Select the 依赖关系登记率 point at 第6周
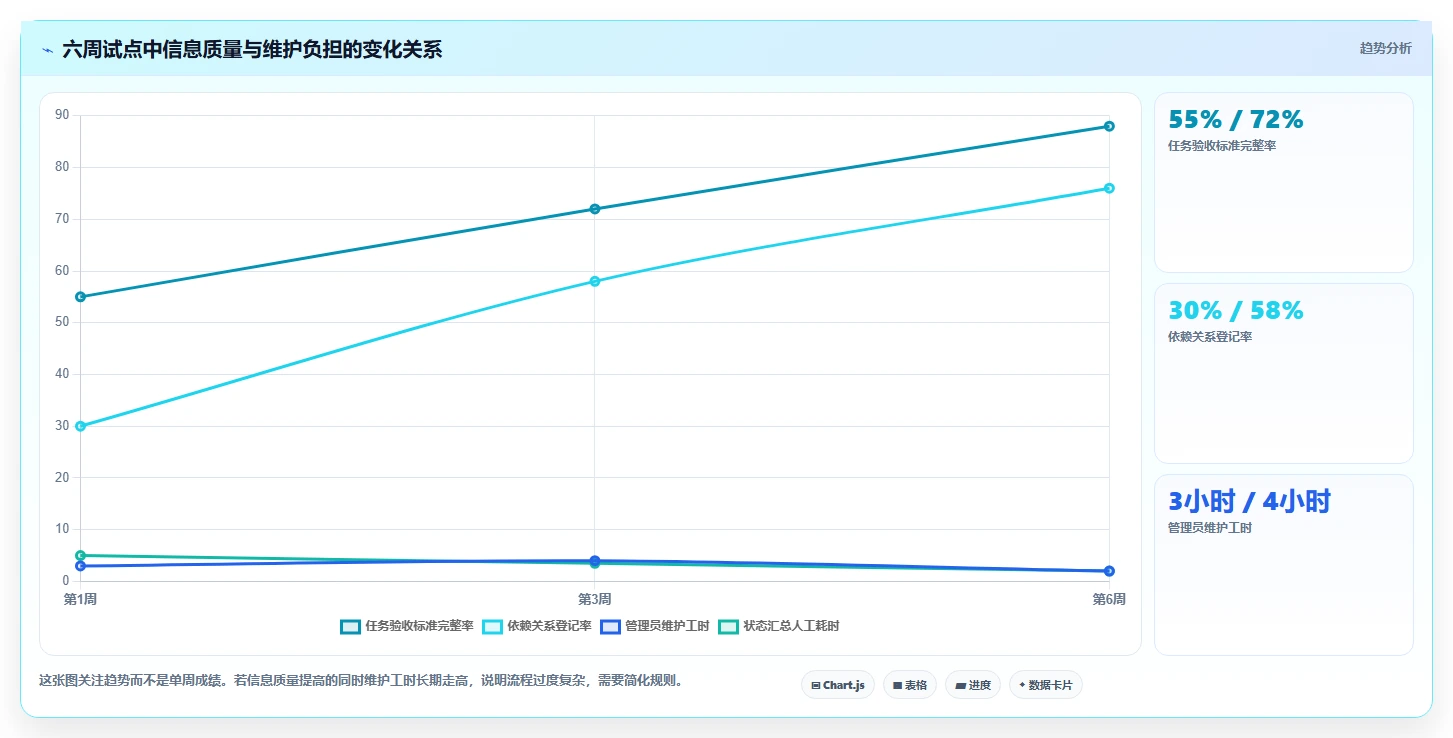The image size is (1453, 738). pos(1109,188)
